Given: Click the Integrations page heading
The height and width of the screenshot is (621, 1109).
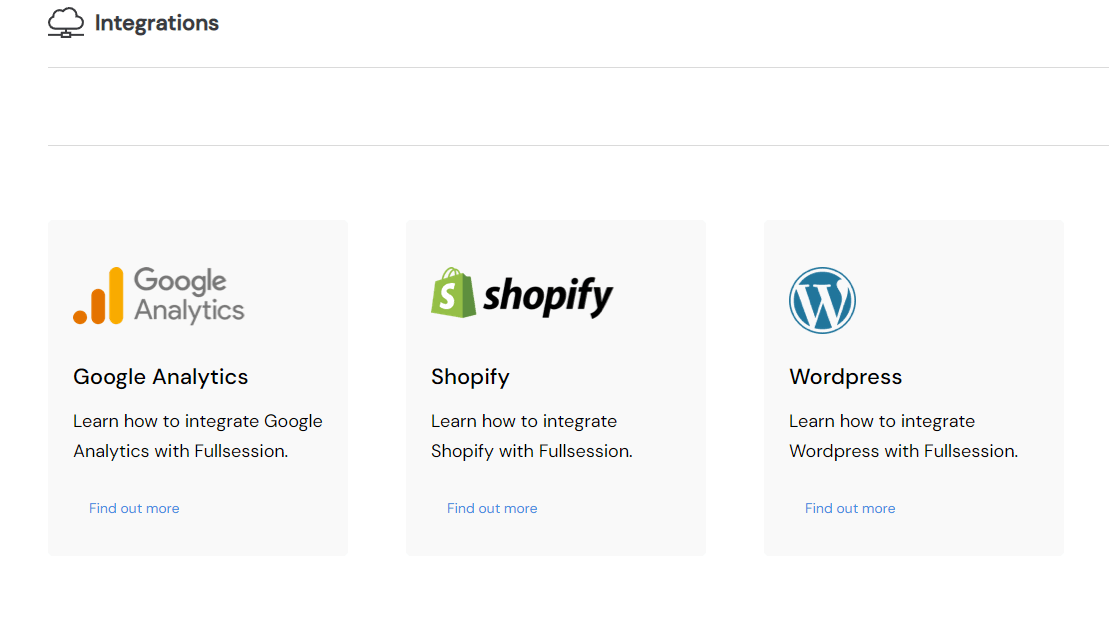Looking at the screenshot, I should point(157,23).
